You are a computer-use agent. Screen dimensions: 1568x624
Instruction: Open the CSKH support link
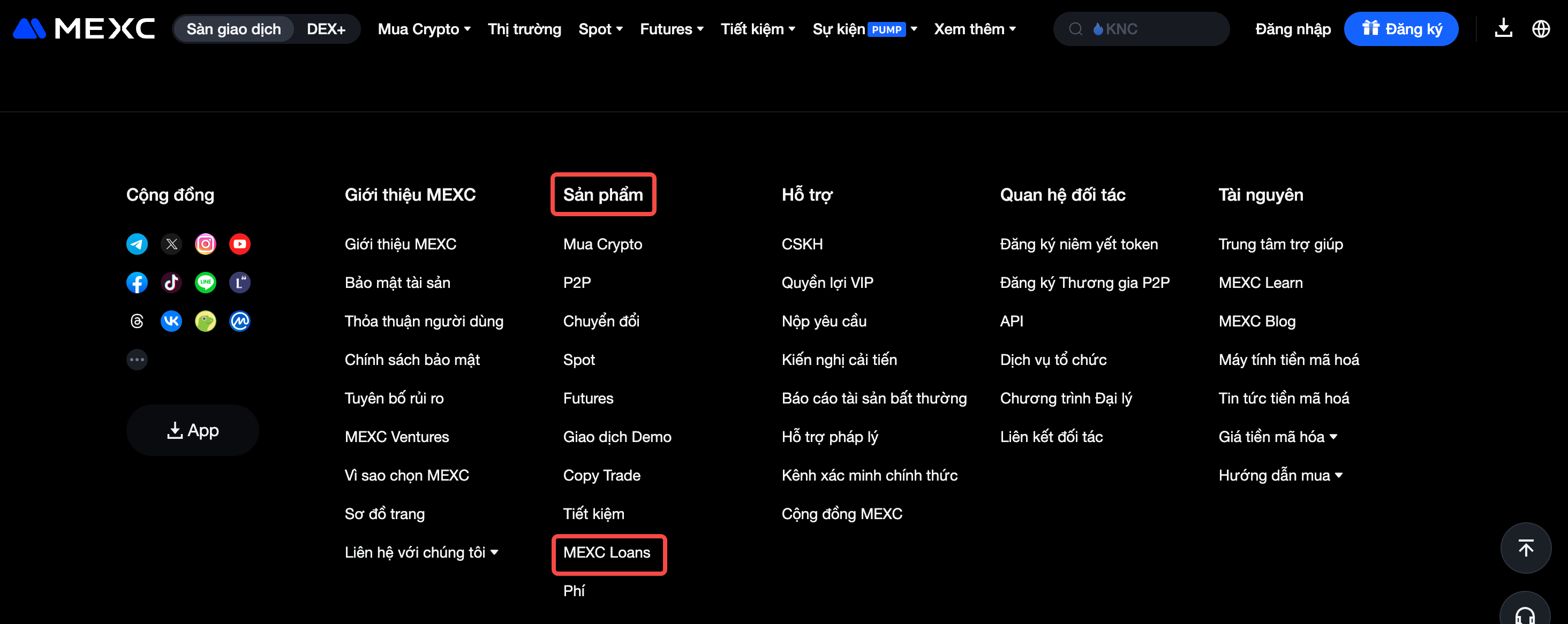802,244
